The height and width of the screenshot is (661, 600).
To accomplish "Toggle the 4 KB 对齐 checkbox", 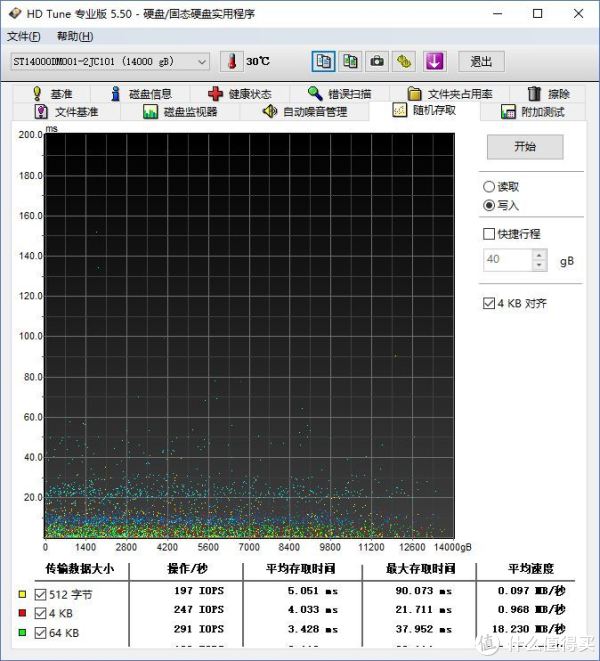I will click(x=489, y=304).
